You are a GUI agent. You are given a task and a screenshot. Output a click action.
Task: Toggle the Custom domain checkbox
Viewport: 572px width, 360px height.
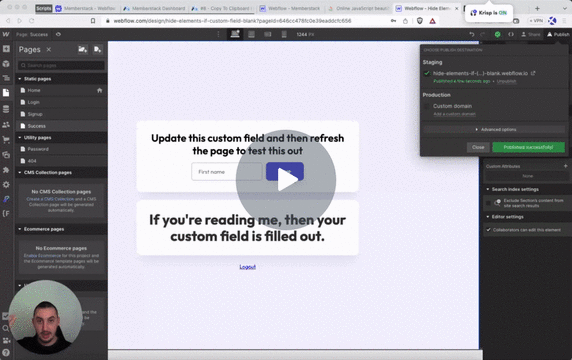coord(426,106)
